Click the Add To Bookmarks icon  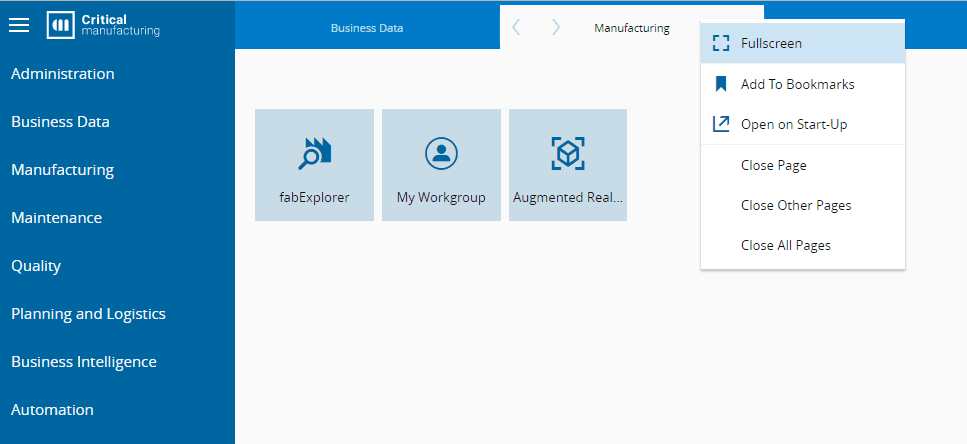pos(721,84)
